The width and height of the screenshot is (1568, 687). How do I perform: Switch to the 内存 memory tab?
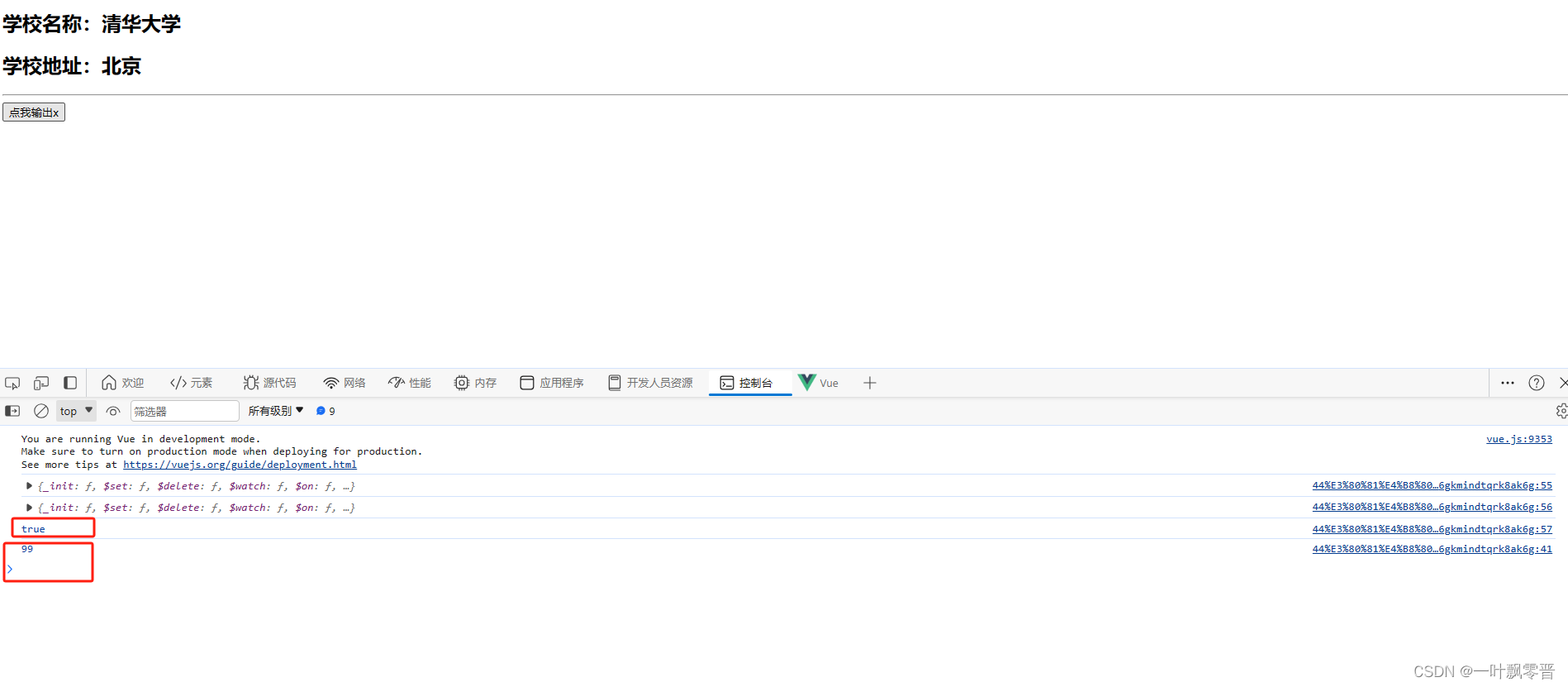click(475, 383)
